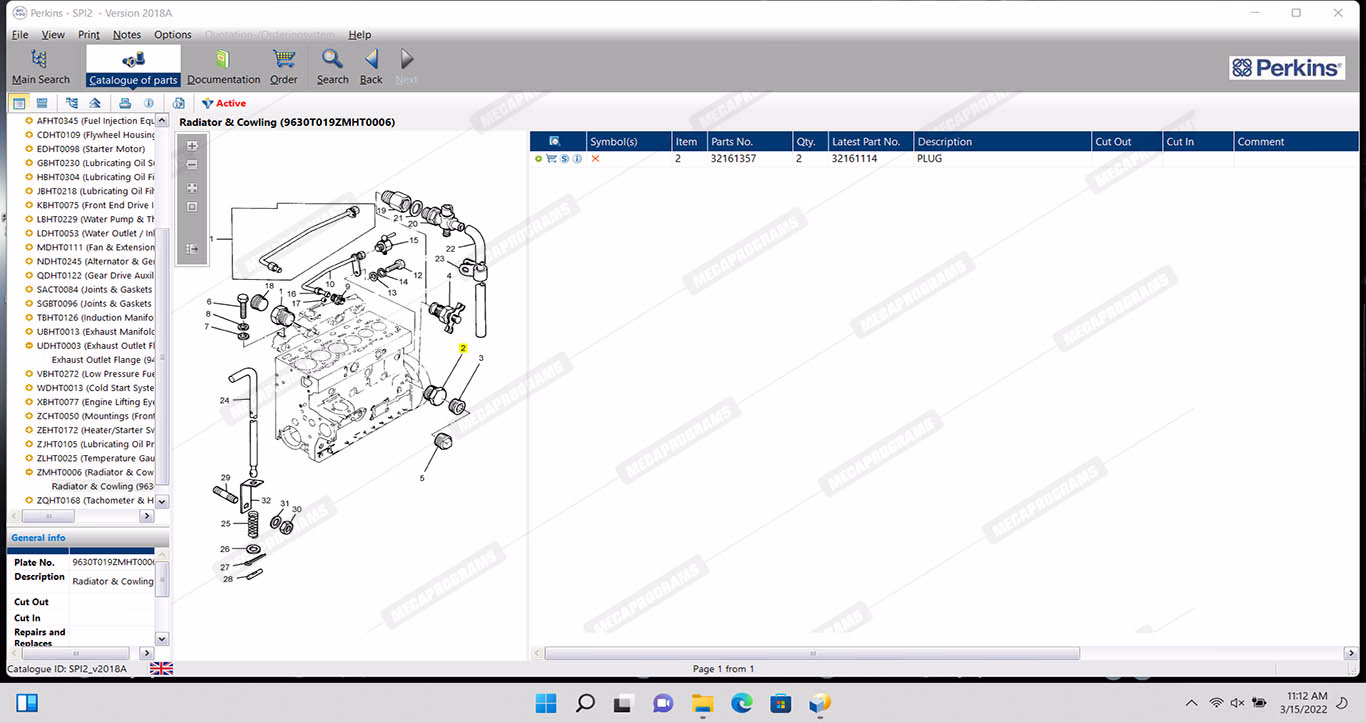
Task: Click the Comment column header
Action: [1296, 142]
